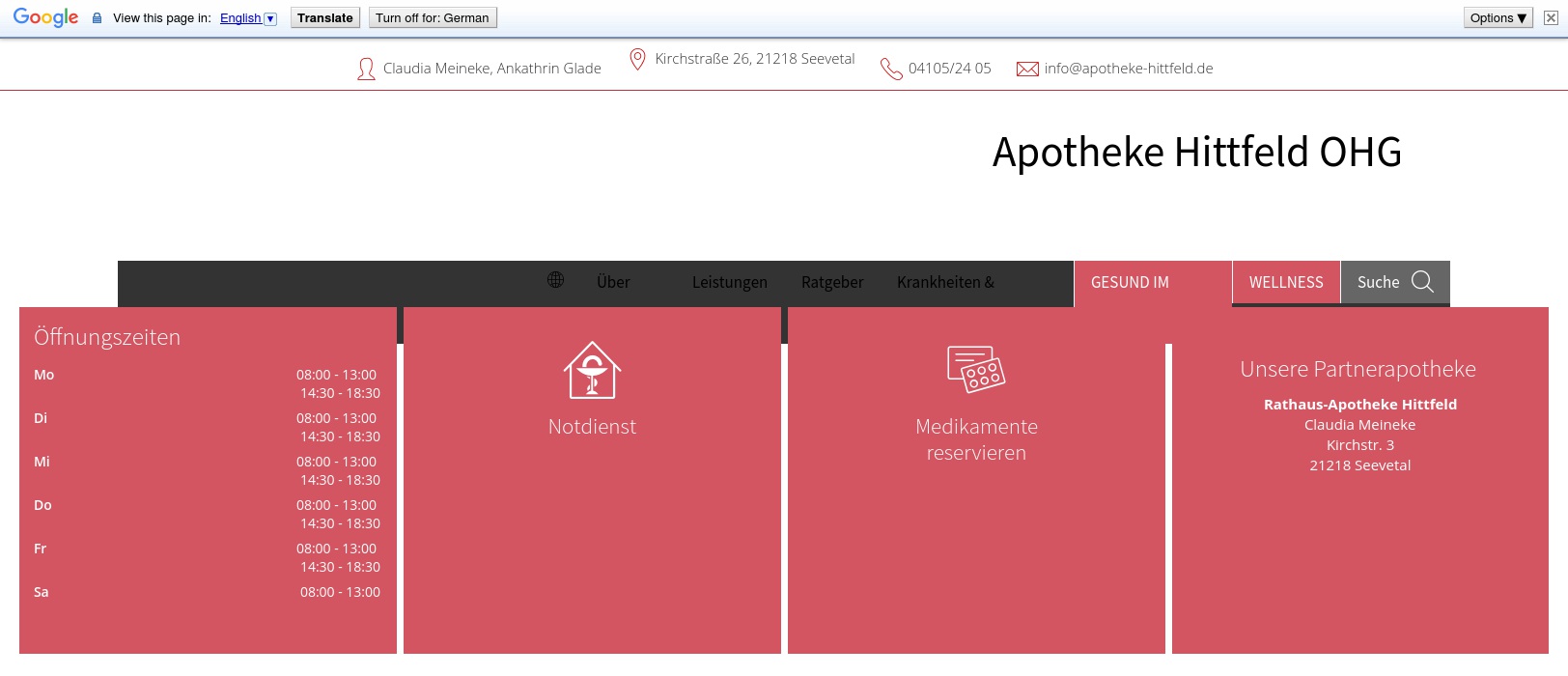Screen dimensions: 1568x676
Task: Open the info@apotheke-hittfeld.de email link
Action: click(x=1128, y=69)
